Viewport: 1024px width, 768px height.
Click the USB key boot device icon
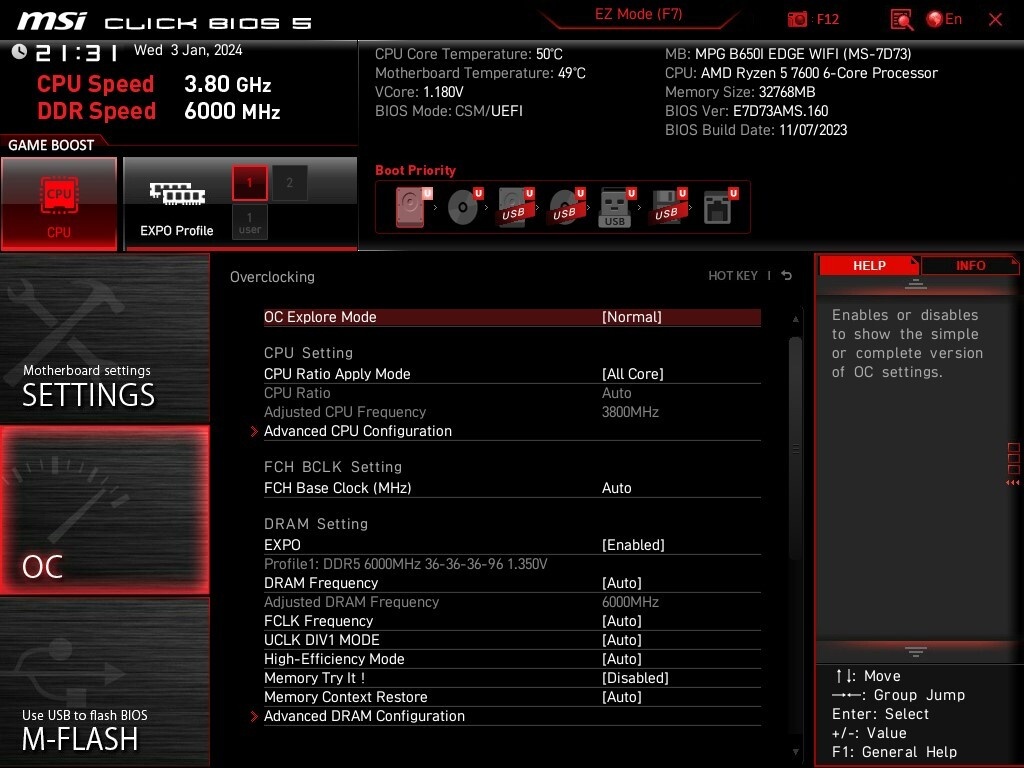click(x=615, y=207)
